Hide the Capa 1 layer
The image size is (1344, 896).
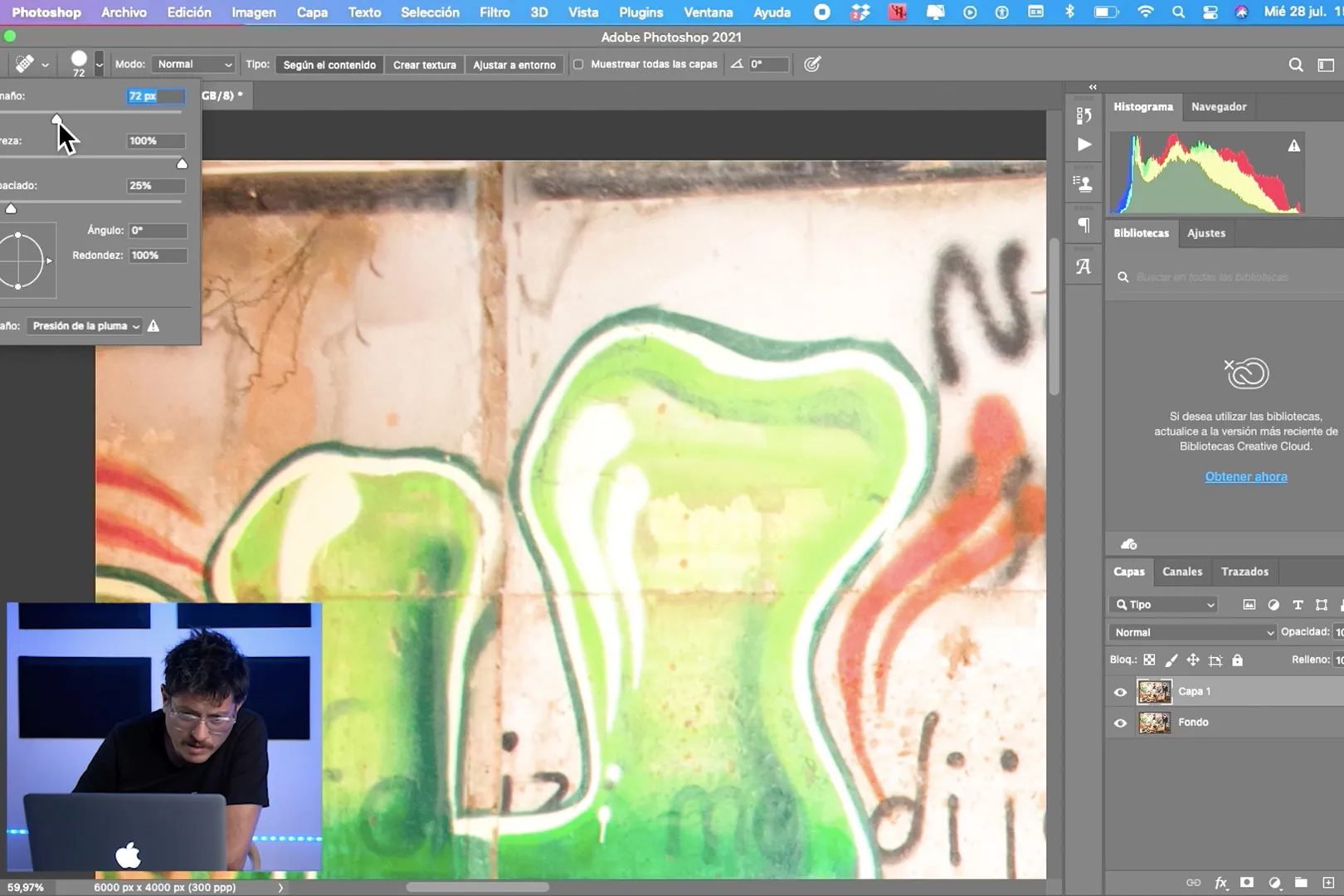(x=1120, y=692)
